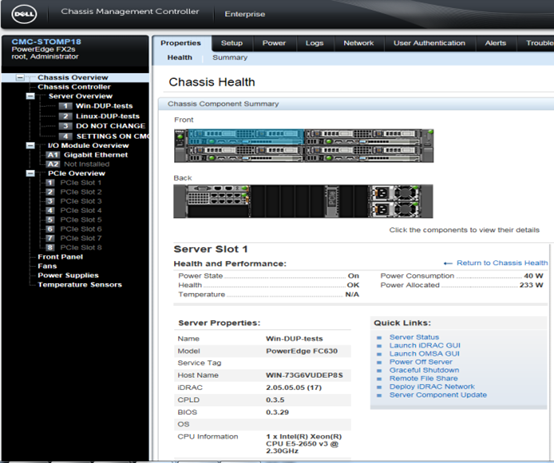Select the highlighted blue server sled in Front view

[x=246, y=137]
